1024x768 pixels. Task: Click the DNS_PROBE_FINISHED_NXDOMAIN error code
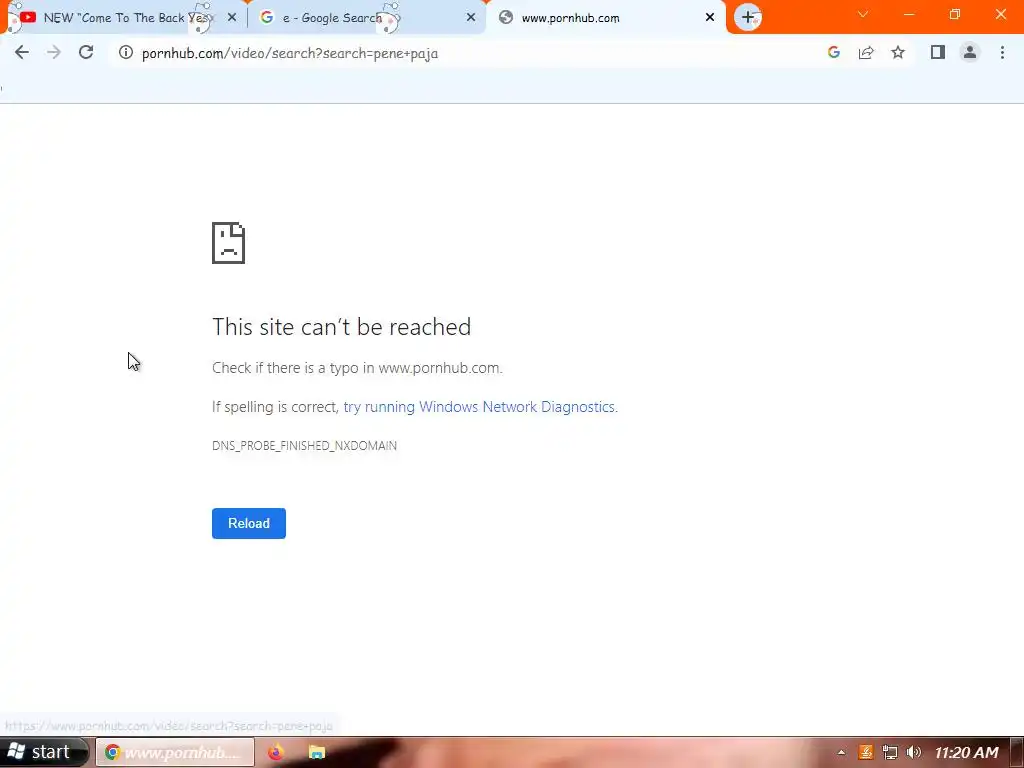[304, 445]
